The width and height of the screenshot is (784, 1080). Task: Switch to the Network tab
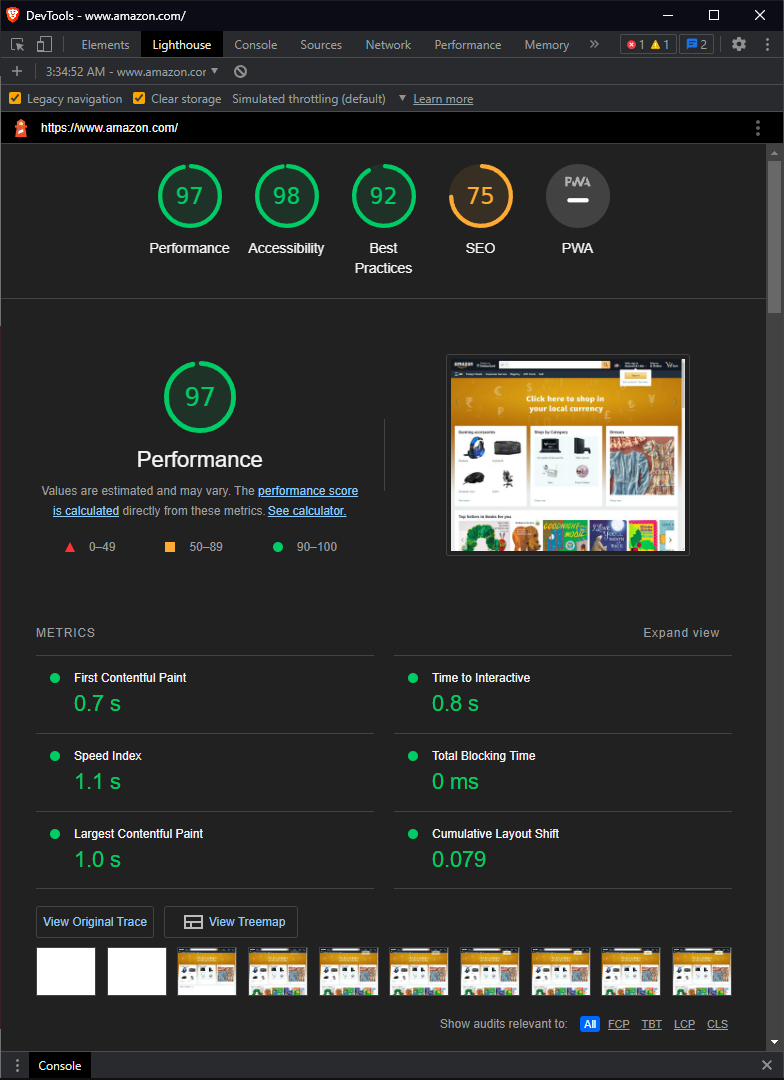pyautogui.click(x=388, y=45)
